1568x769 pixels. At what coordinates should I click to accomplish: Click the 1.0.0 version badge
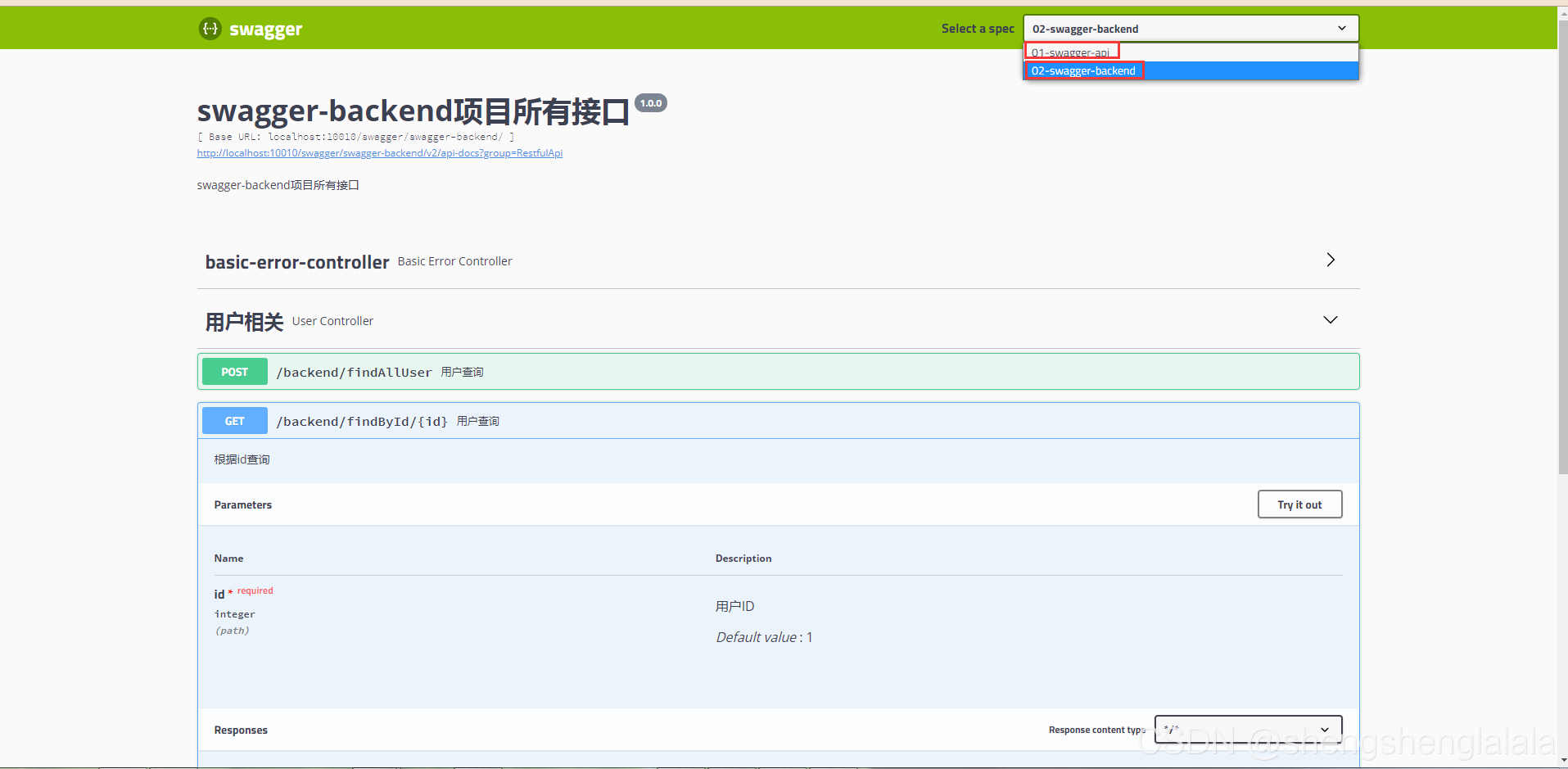click(x=651, y=103)
